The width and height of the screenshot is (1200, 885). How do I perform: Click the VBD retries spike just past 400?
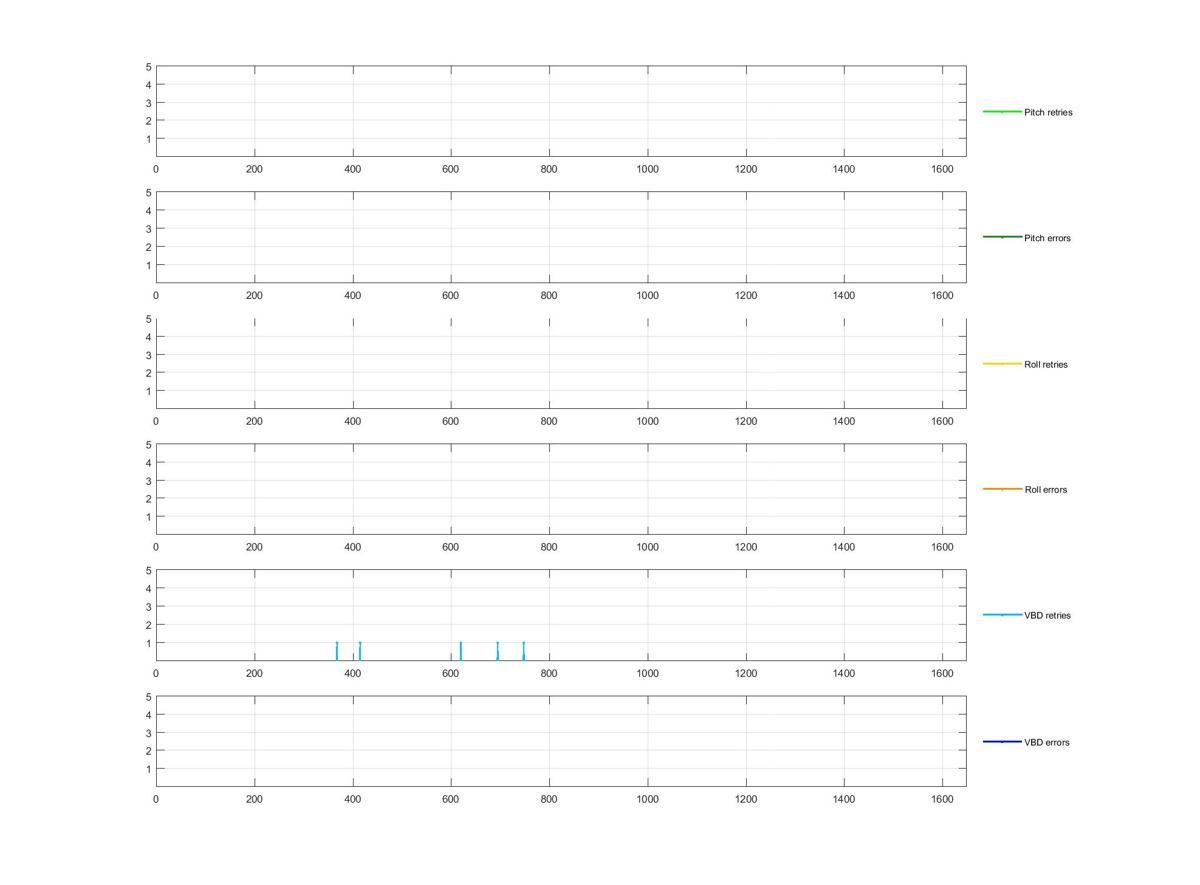pyautogui.click(x=360, y=651)
